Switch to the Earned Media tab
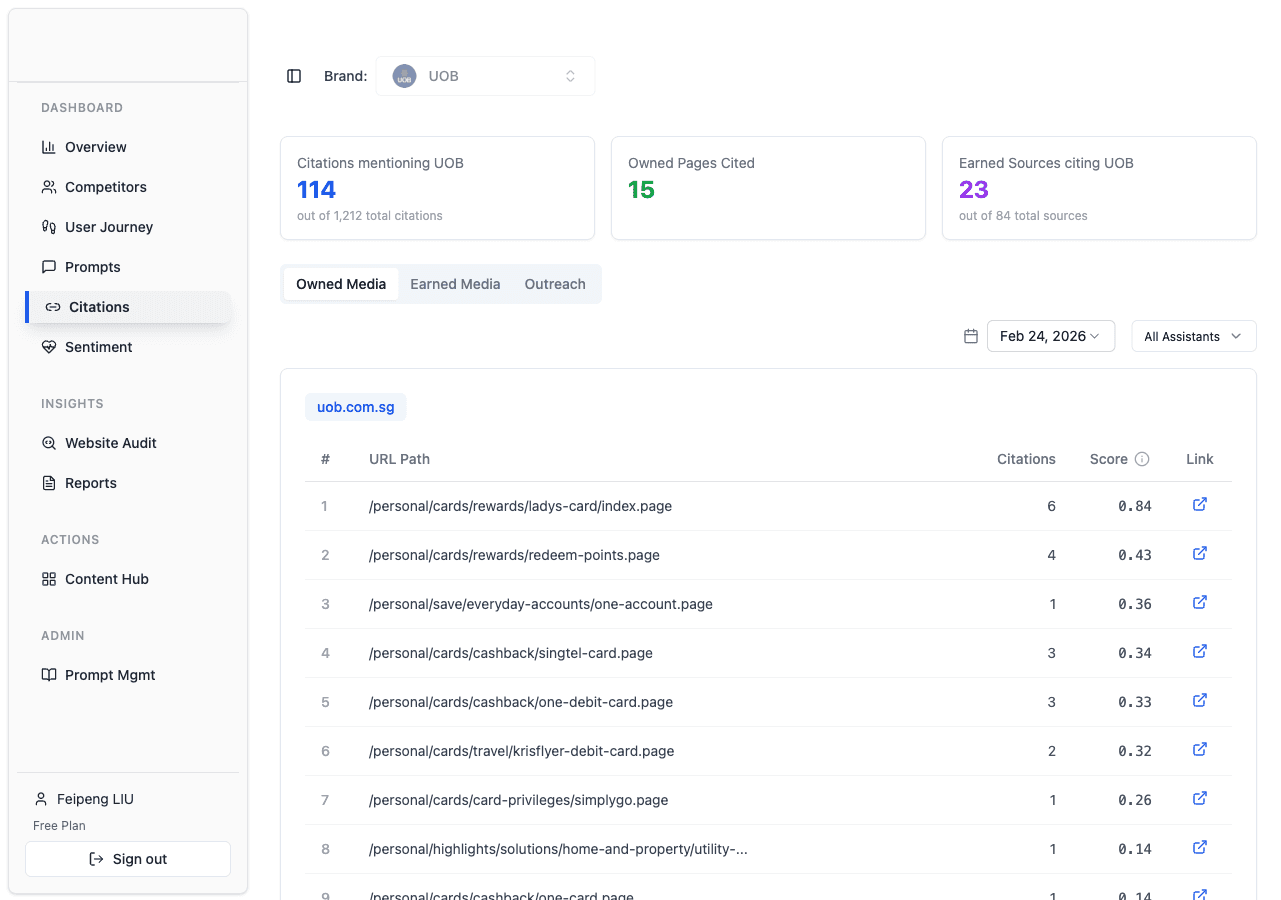The image size is (1281, 900). pos(455,284)
